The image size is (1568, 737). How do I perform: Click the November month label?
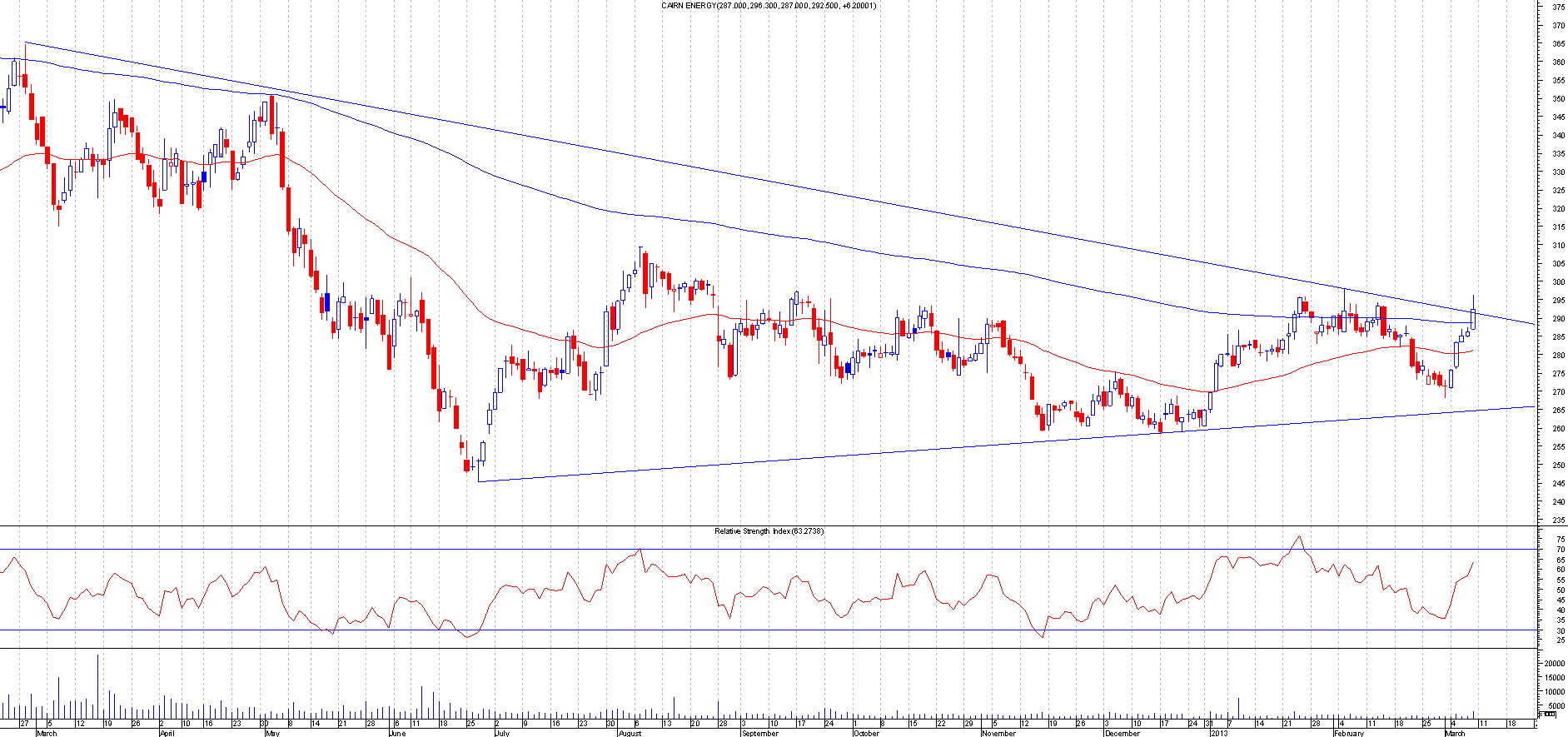click(x=998, y=734)
